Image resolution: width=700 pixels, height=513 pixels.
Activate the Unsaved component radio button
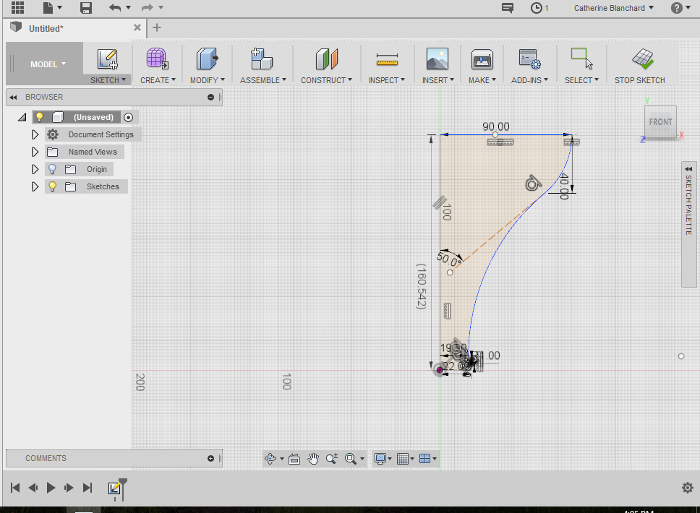pos(128,117)
